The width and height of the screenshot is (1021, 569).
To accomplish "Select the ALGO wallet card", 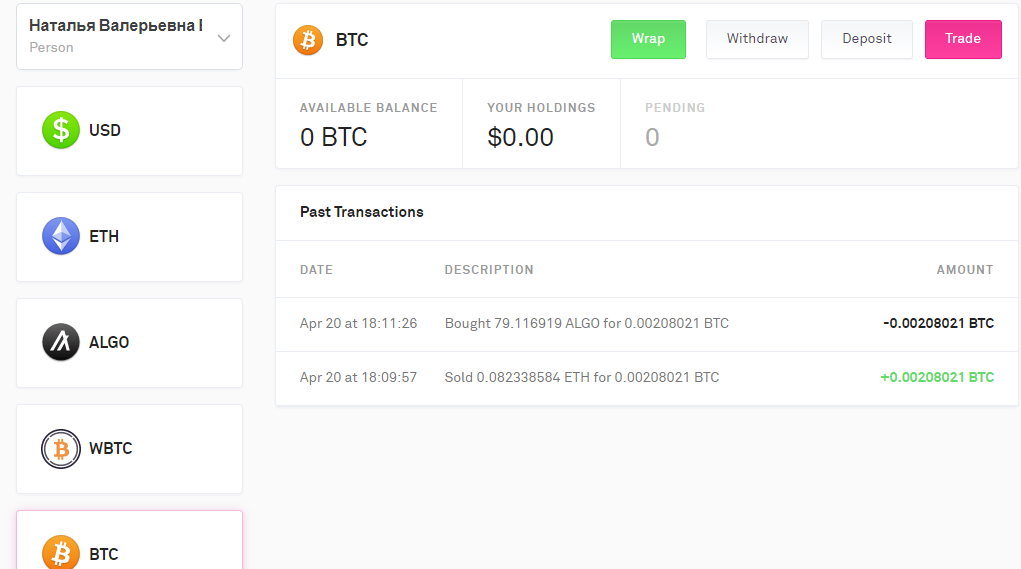I will tap(130, 343).
